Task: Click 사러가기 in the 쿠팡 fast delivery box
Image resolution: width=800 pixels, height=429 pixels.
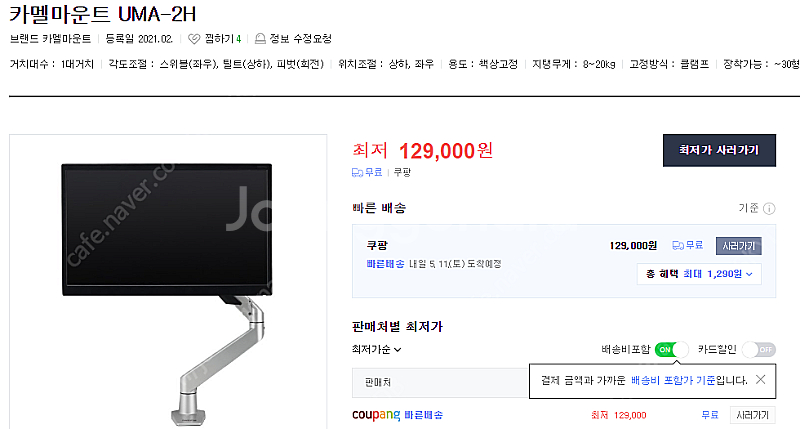Action: [x=739, y=246]
